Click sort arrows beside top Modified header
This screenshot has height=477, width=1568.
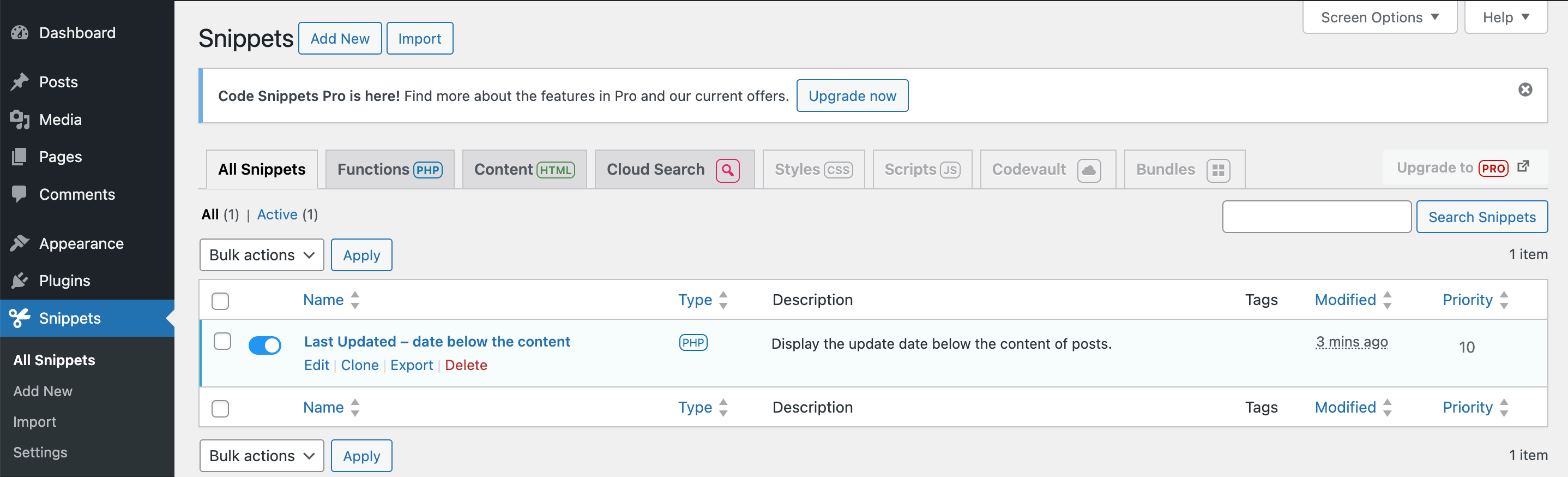1387,300
